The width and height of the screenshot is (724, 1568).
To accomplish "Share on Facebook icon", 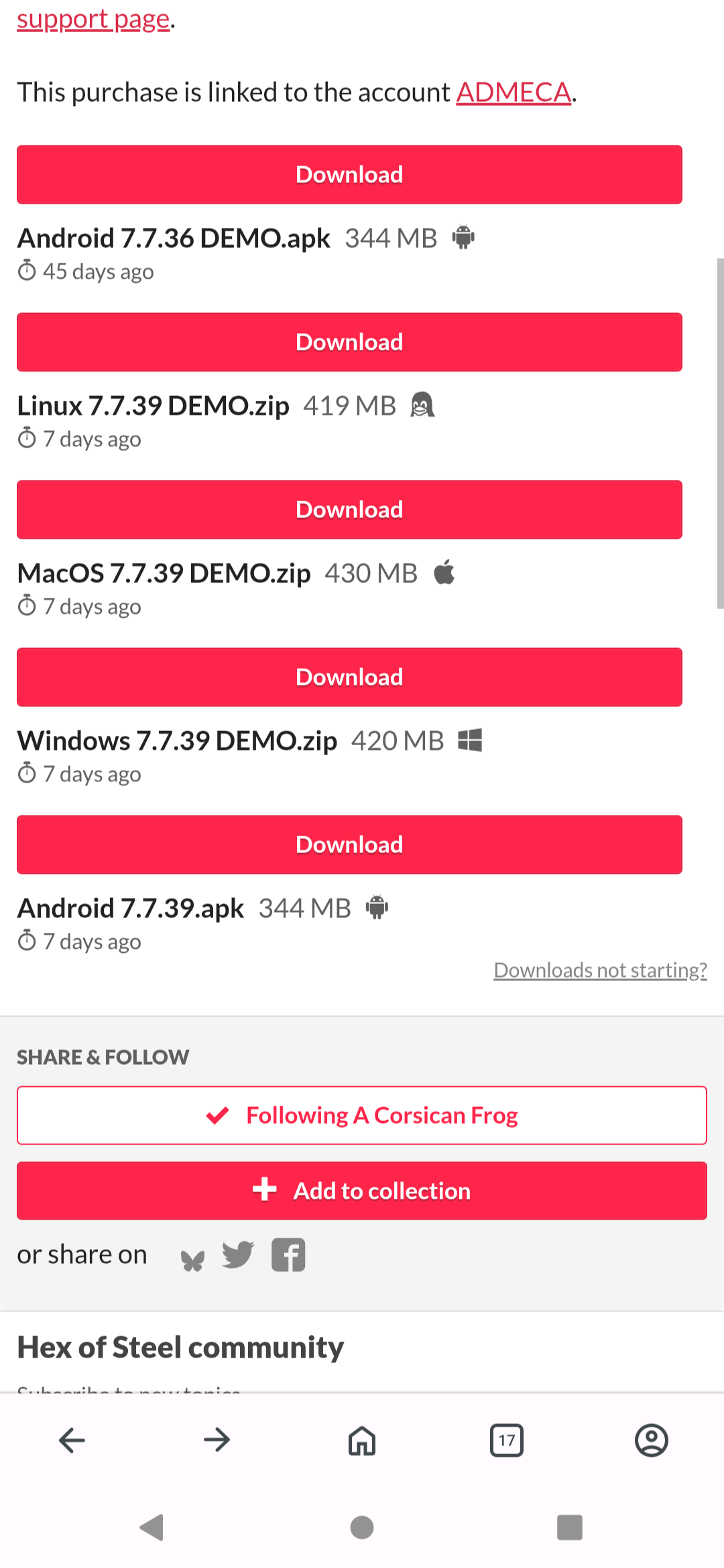I will 288,1255.
